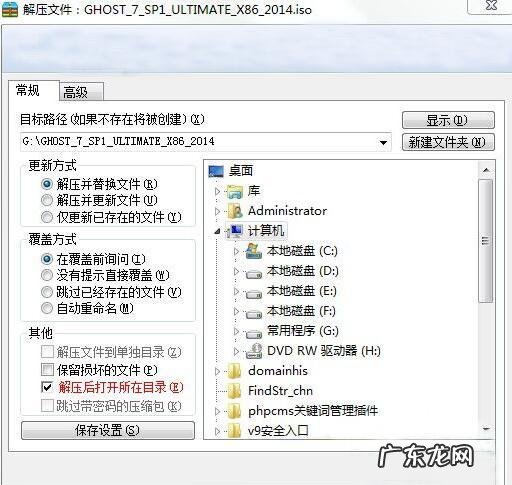The height and width of the screenshot is (485, 512).
Task: Switch to the 高级 tab
Action: coord(81,92)
